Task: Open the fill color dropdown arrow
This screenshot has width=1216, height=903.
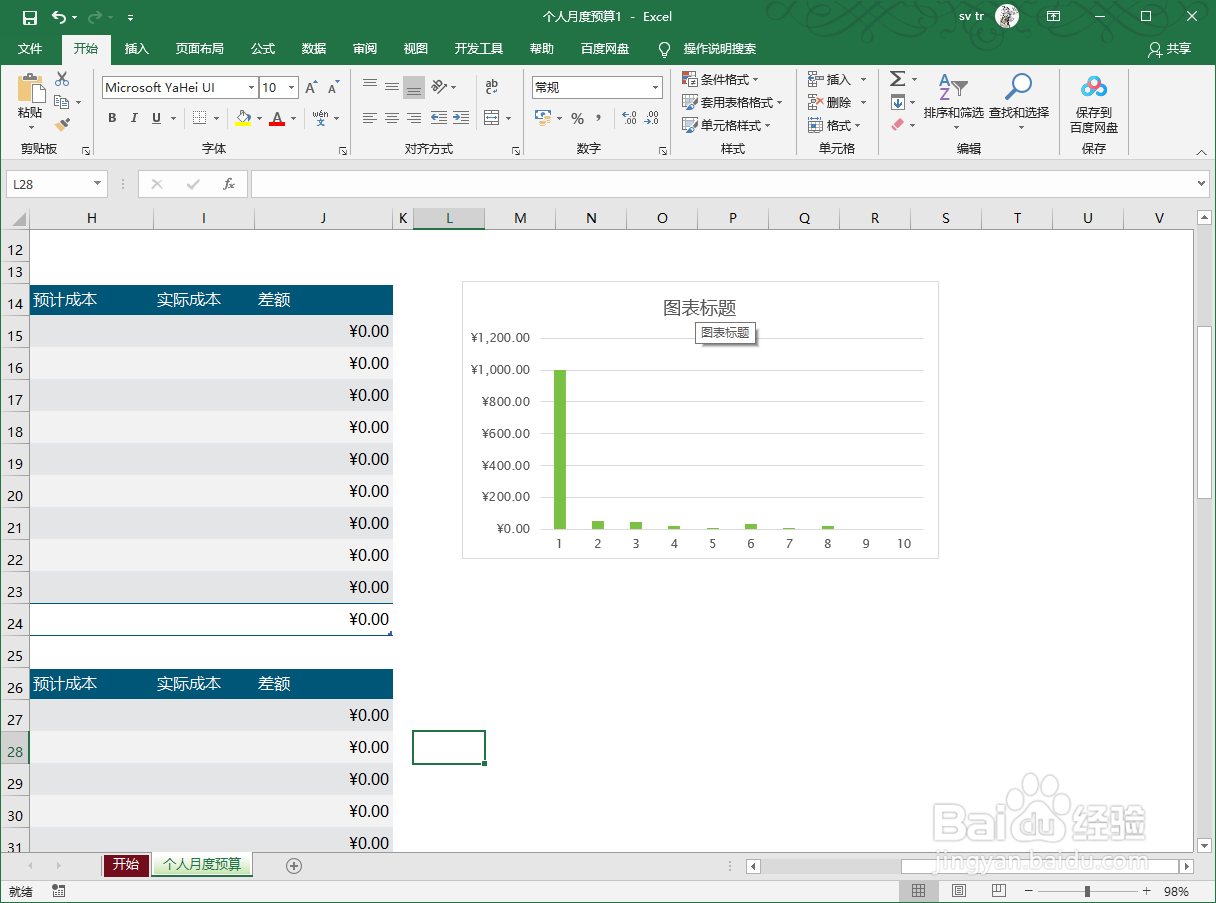Action: click(x=257, y=118)
